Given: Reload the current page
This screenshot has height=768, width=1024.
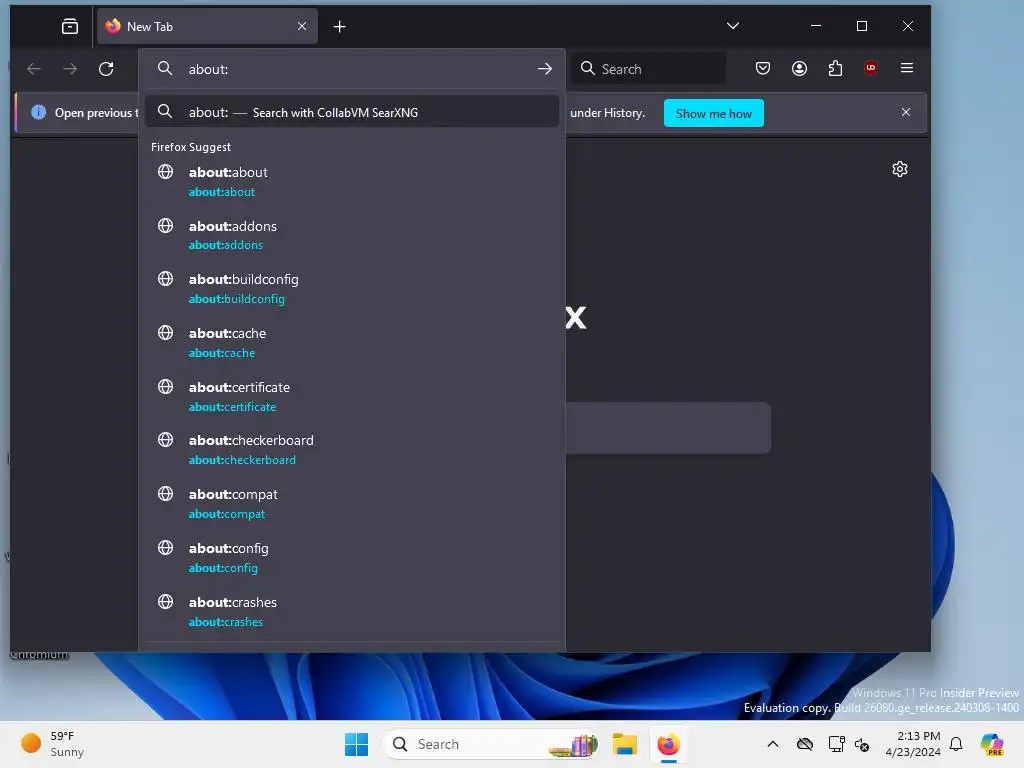Looking at the screenshot, I should click(x=106, y=69).
